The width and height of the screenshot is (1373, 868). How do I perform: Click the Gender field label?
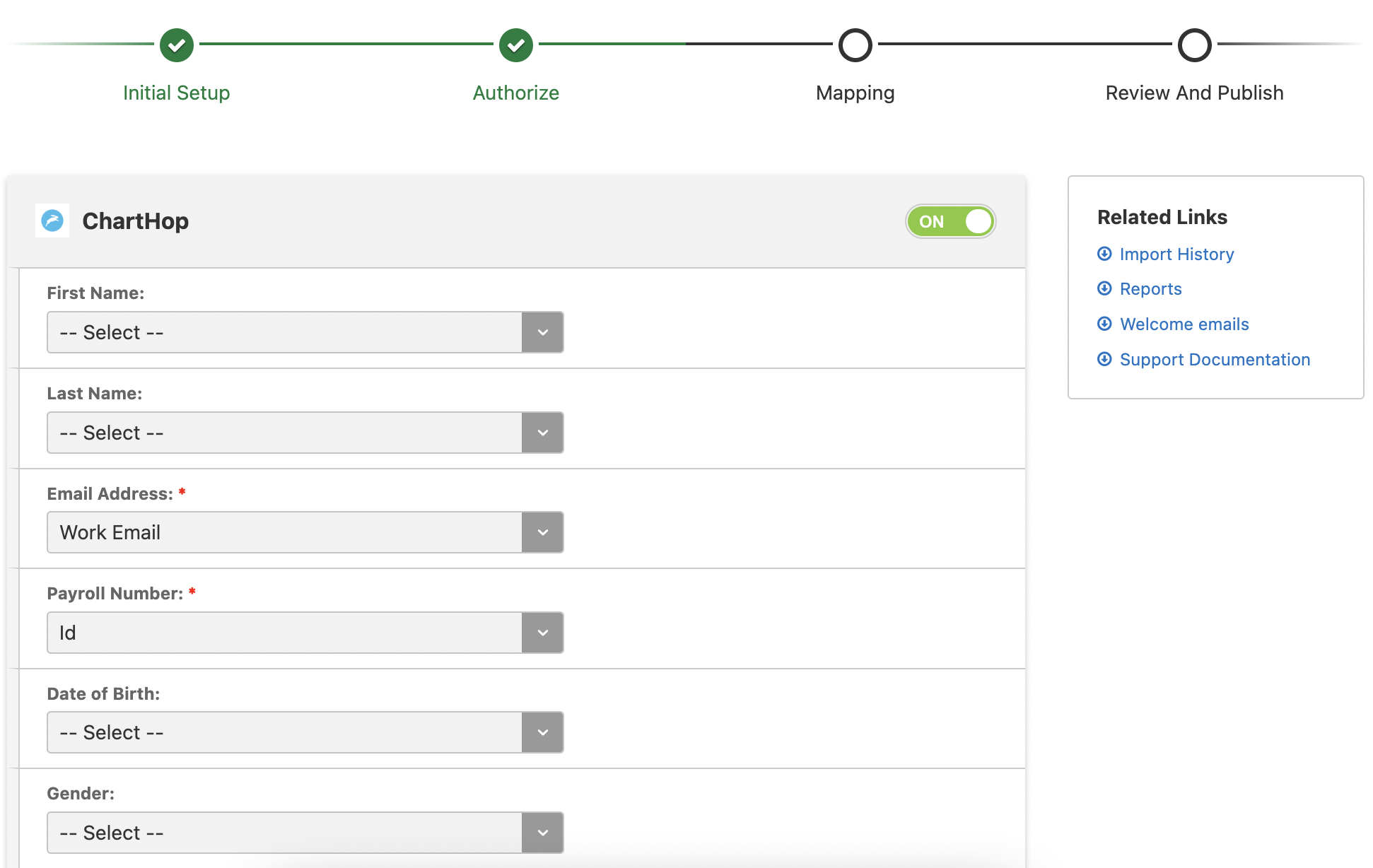pyautogui.click(x=81, y=793)
